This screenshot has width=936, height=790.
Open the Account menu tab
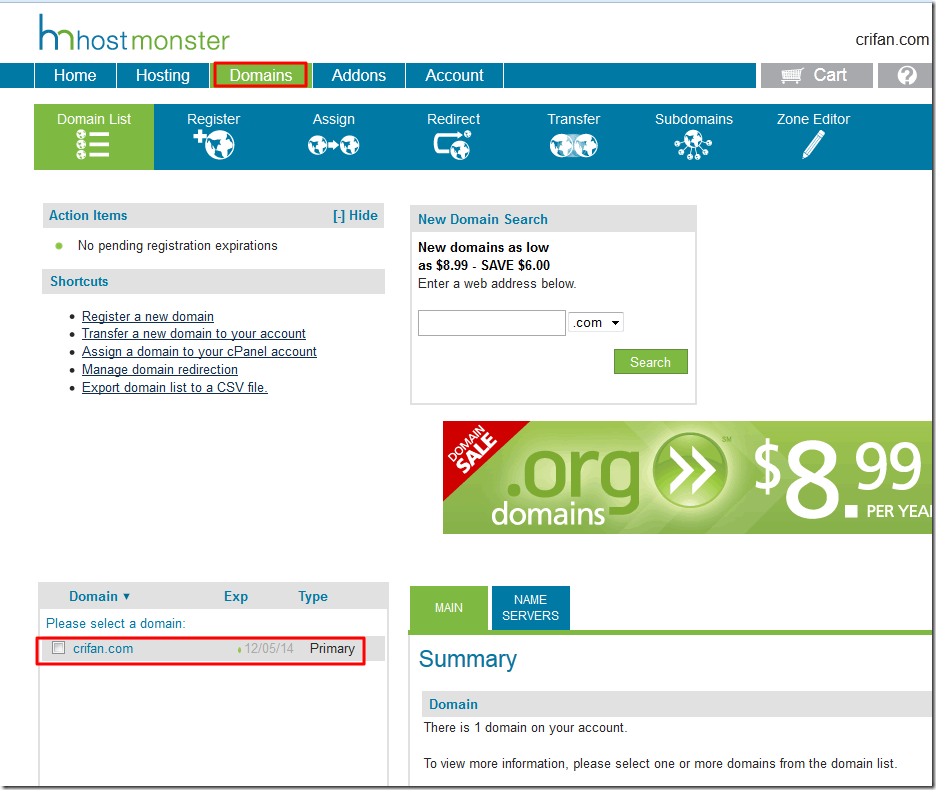454,75
